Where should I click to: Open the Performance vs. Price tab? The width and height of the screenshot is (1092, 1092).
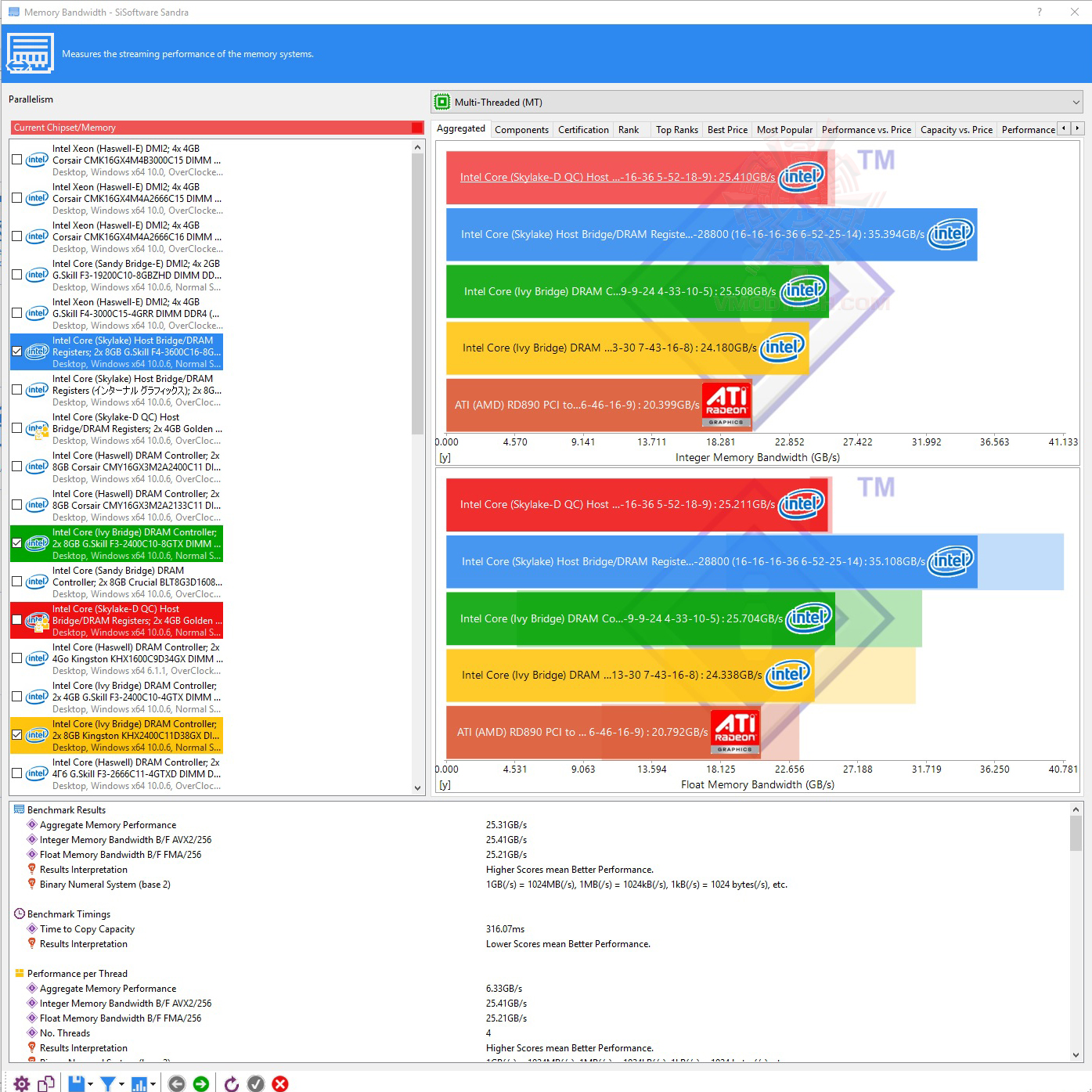point(867,130)
